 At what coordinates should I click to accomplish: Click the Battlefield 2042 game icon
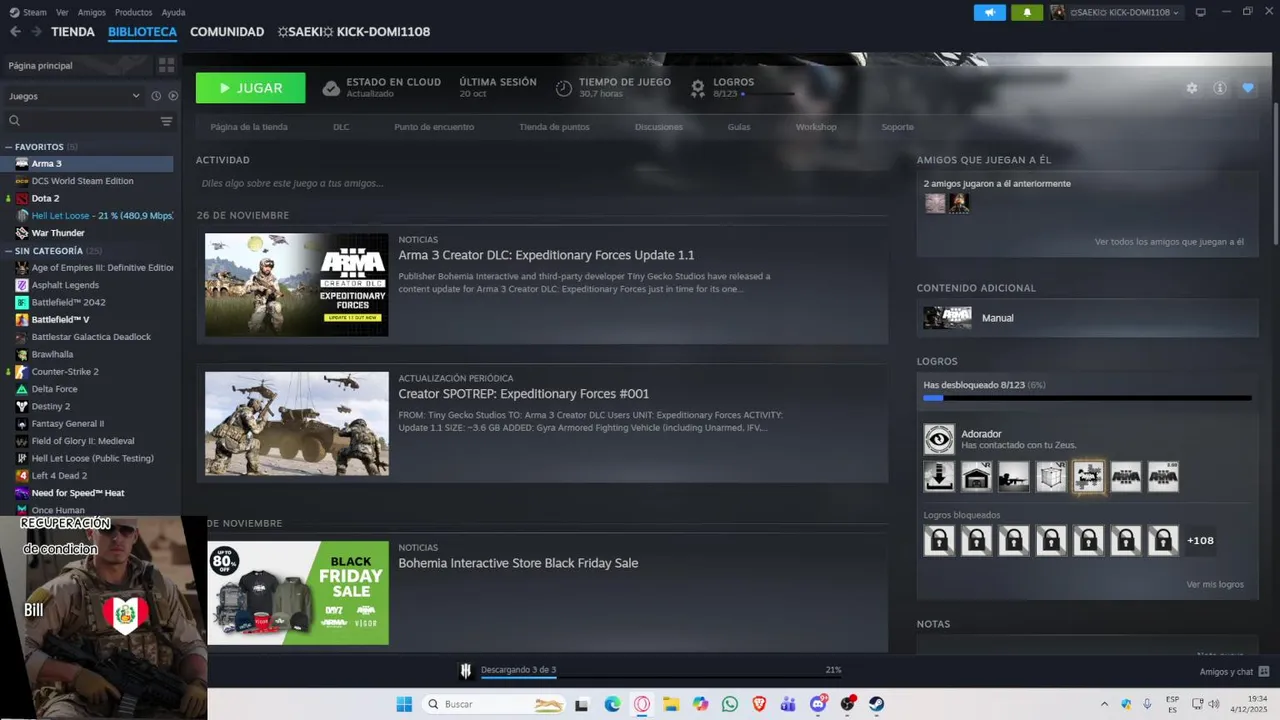22,302
